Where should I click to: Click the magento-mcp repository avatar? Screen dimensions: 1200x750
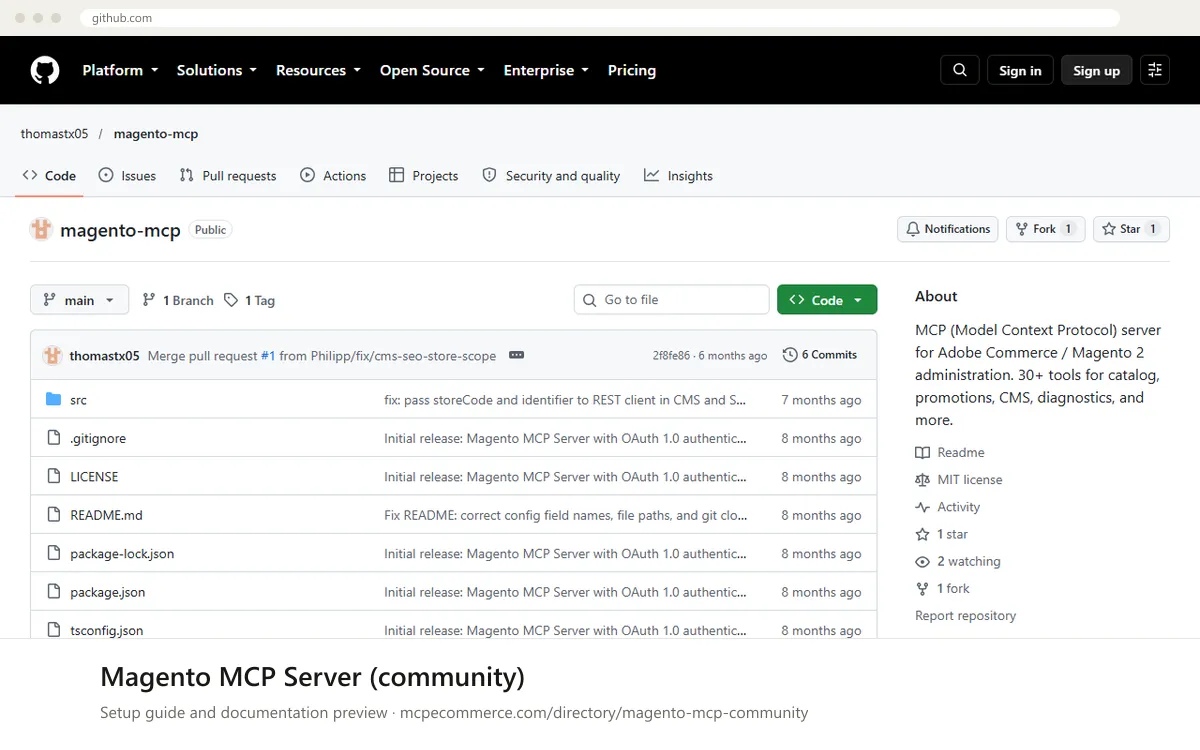coord(41,229)
